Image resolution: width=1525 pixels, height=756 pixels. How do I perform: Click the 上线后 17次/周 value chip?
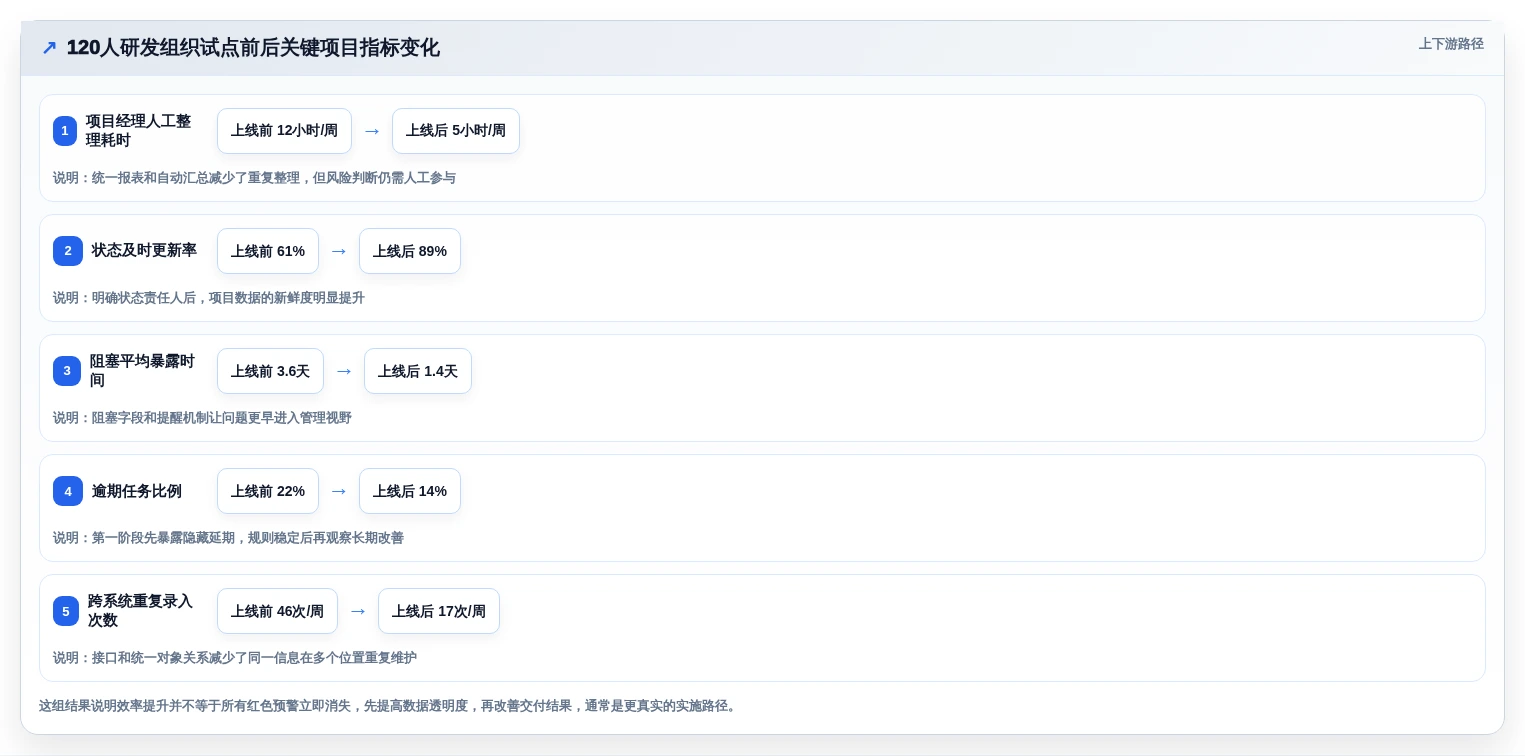point(439,611)
